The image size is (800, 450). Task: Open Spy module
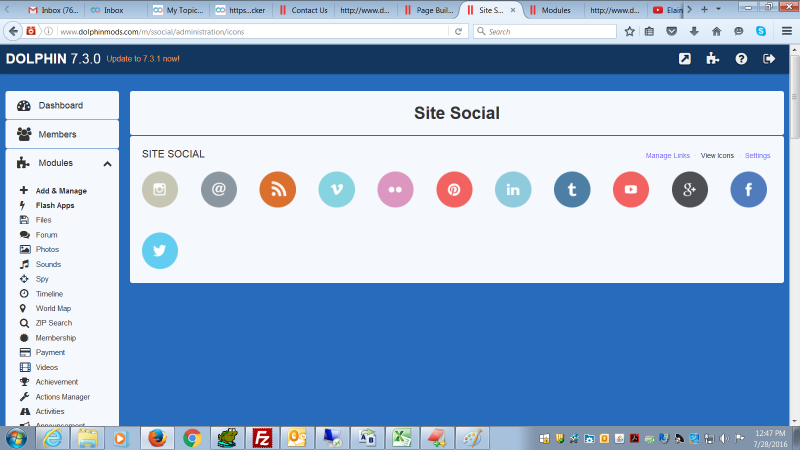pyautogui.click(x=42, y=279)
